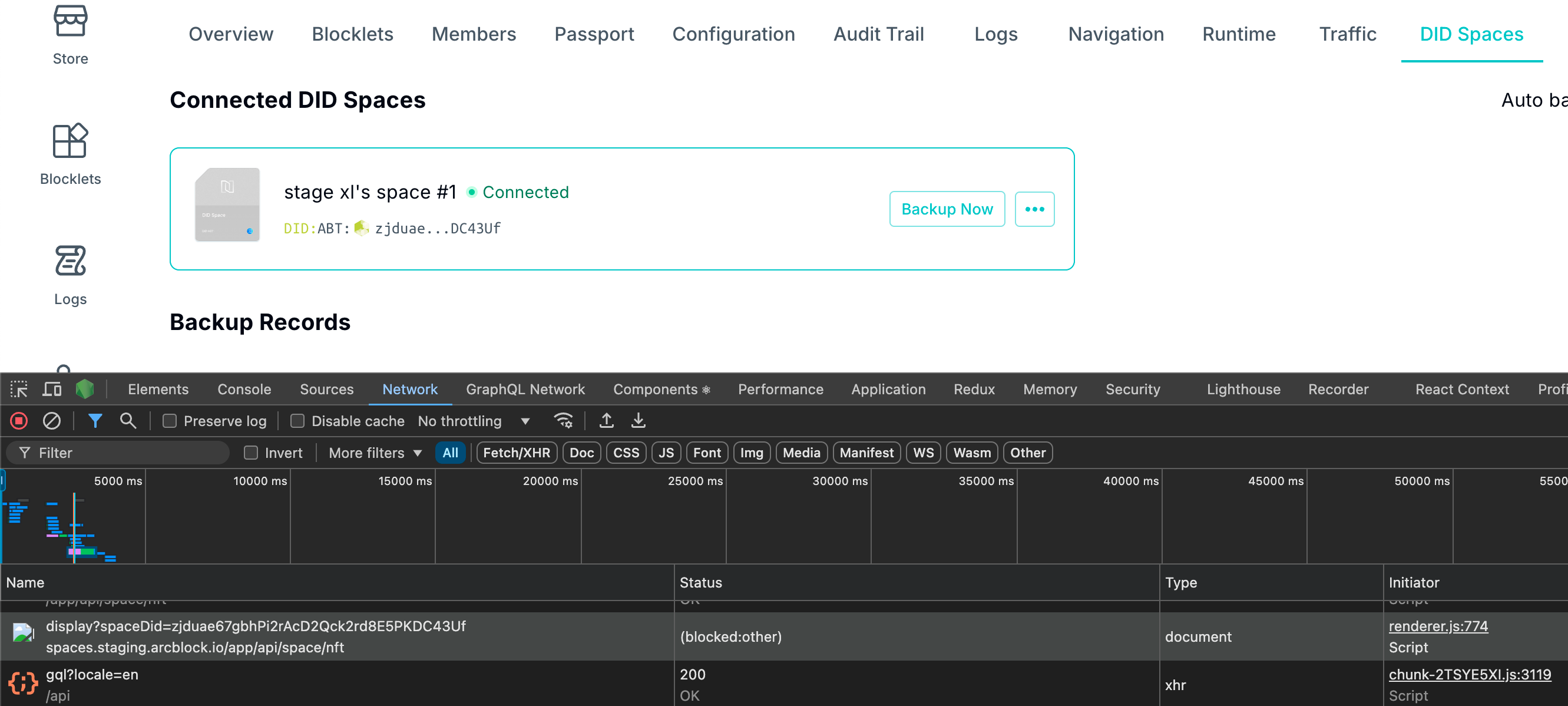This screenshot has height=706, width=1568.
Task: Enable the Disable cache checkbox
Action: click(x=297, y=421)
